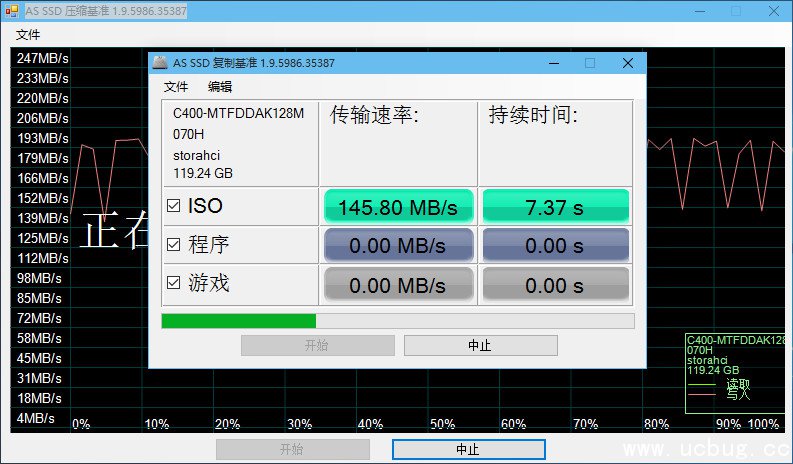Uncheck the ISO test checkbox
The width and height of the screenshot is (793, 464).
click(173, 205)
